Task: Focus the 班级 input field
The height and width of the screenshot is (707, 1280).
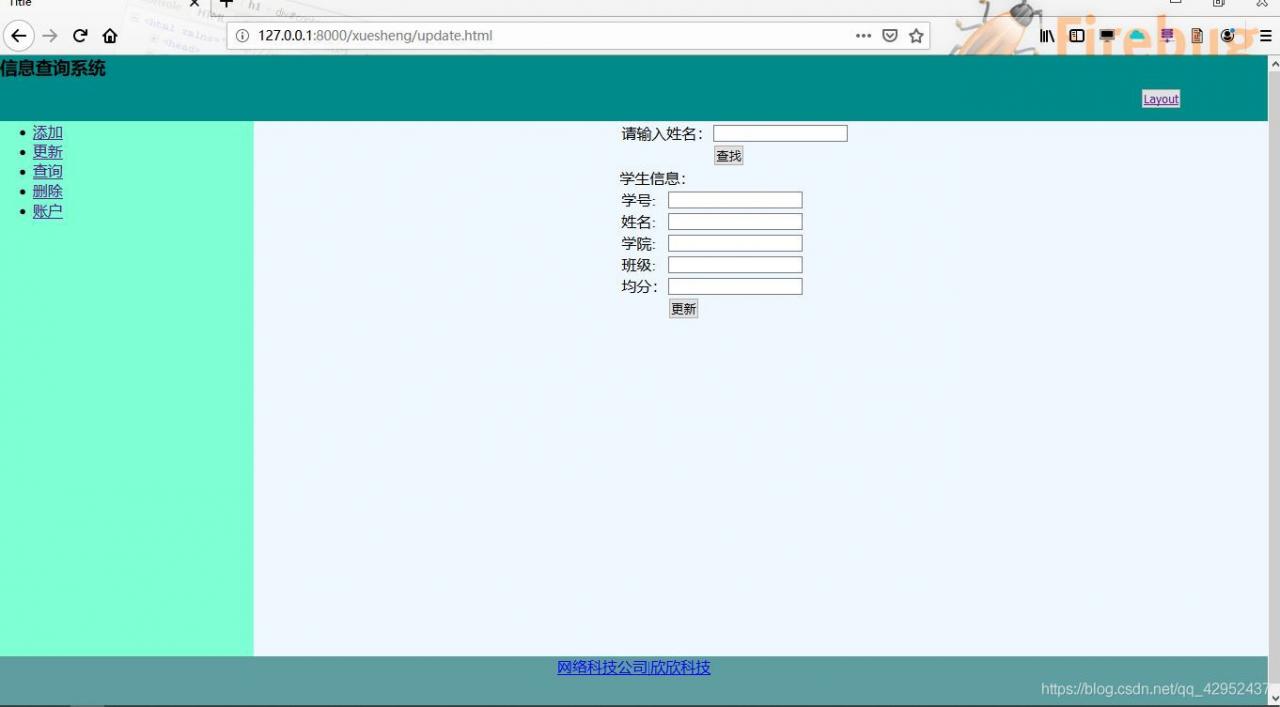Action: (735, 265)
